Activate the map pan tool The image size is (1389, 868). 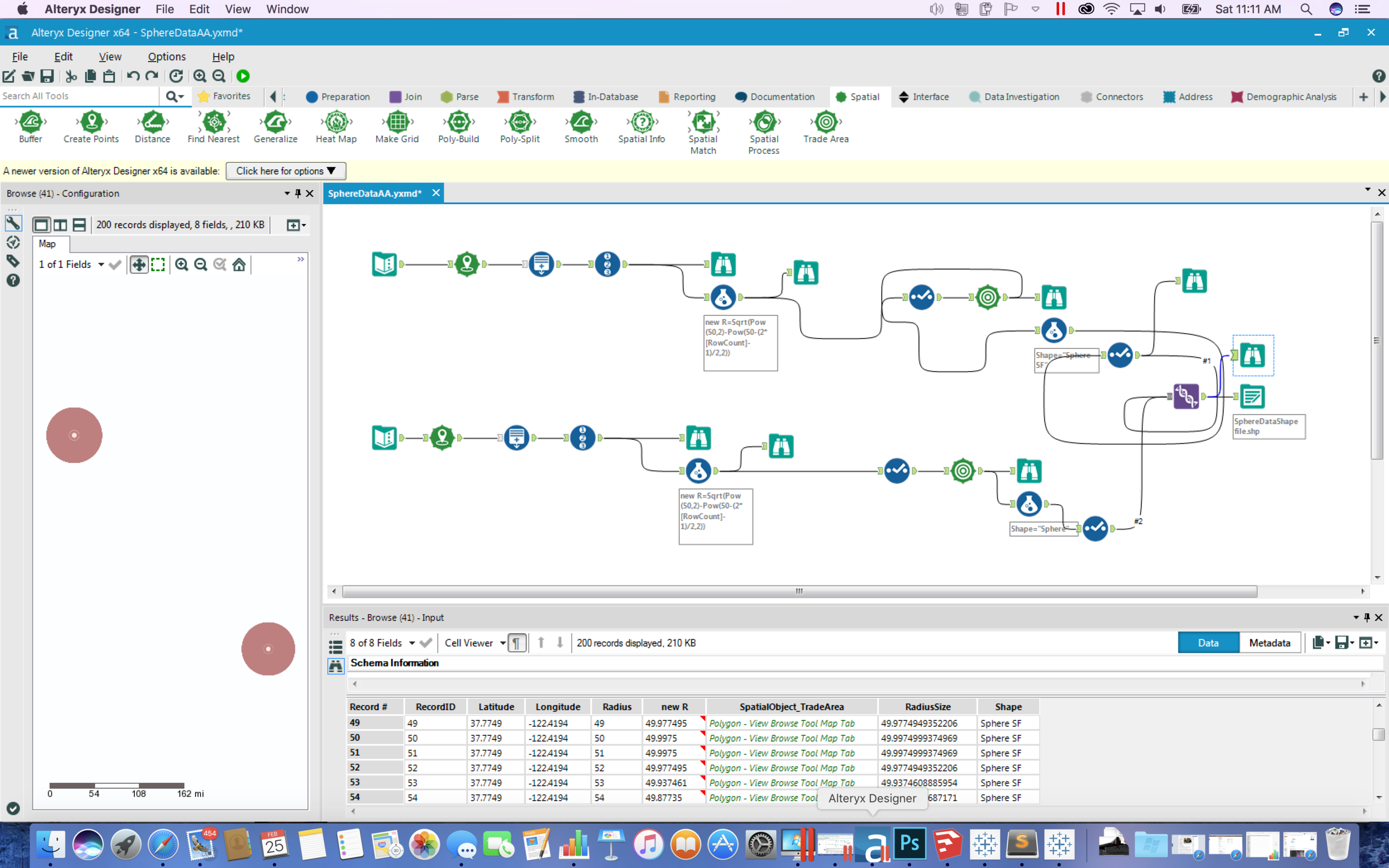coord(139,264)
